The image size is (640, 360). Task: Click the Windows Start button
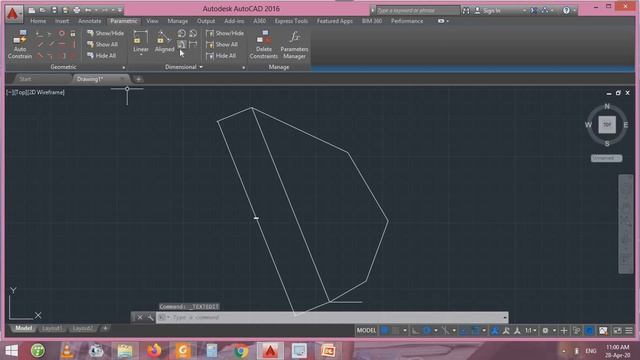pyautogui.click(x=11, y=351)
